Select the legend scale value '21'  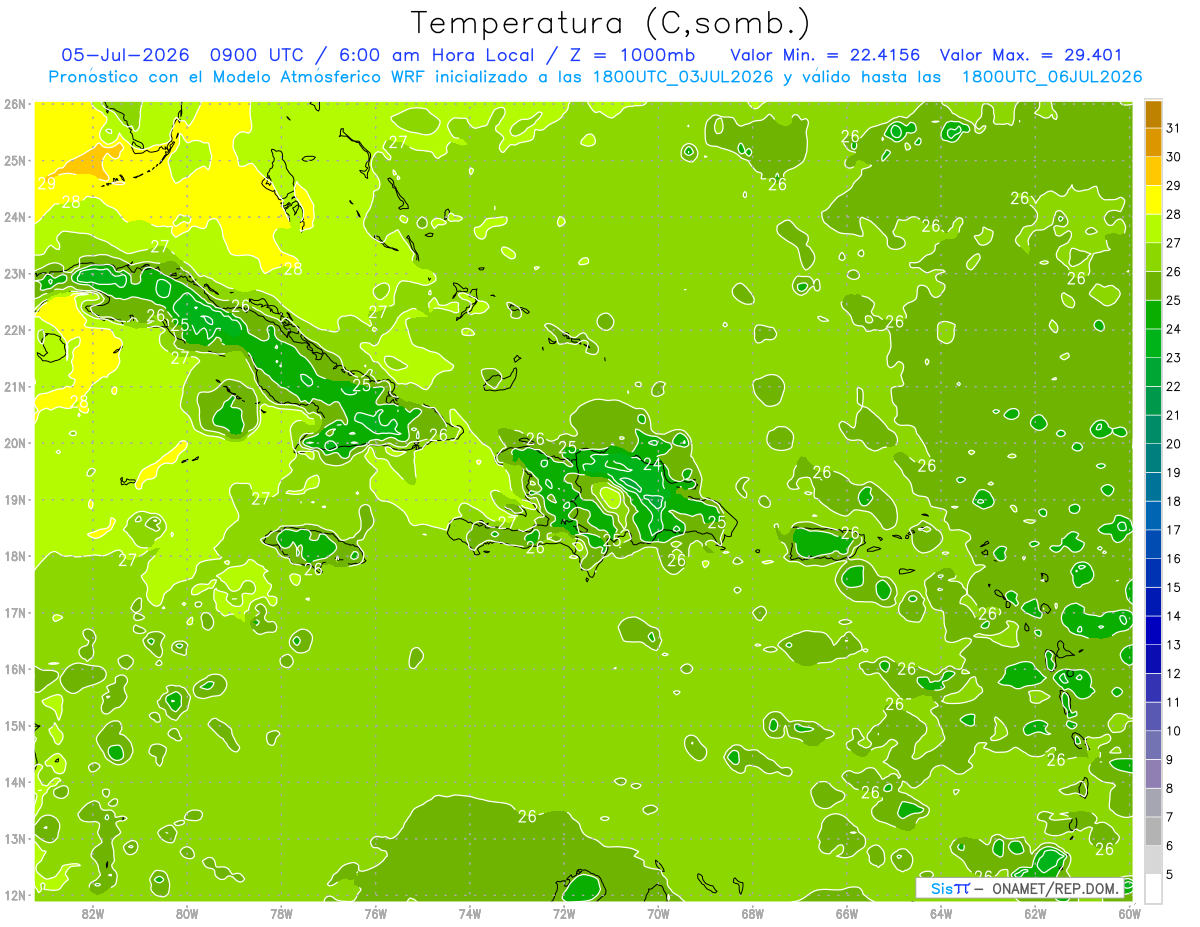coord(1174,415)
